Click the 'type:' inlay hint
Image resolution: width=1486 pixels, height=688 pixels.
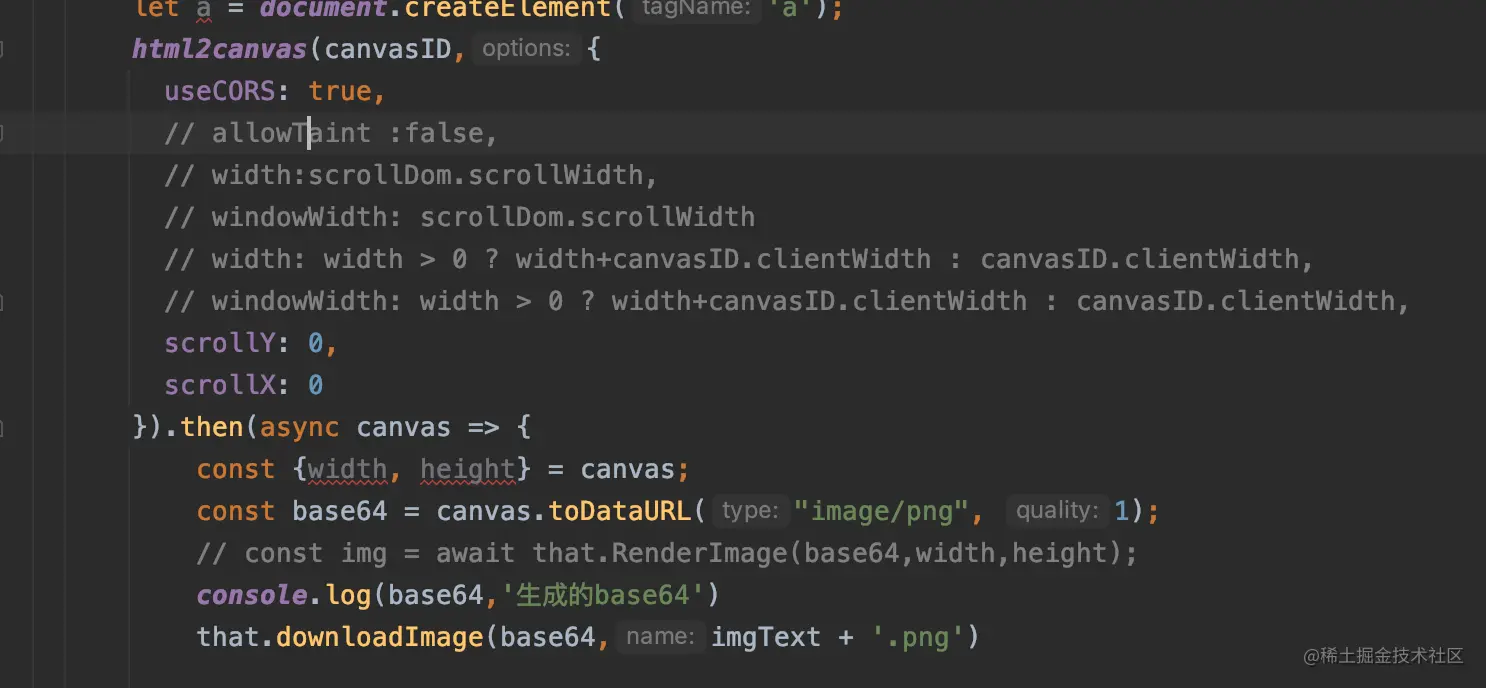[750, 510]
